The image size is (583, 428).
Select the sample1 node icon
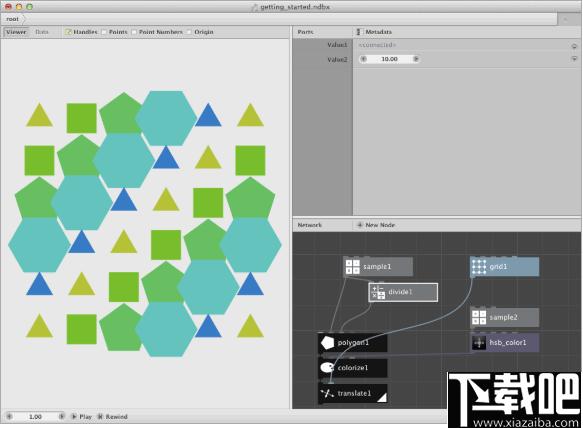pyautogui.click(x=352, y=267)
